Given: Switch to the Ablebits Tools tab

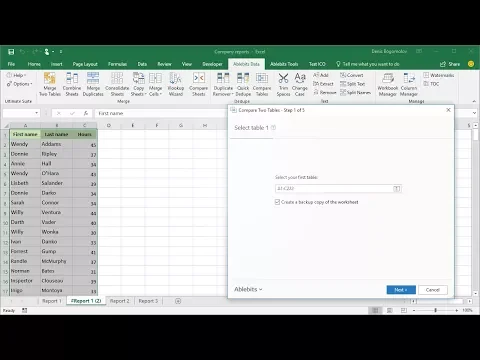Looking at the screenshot, I should point(284,64).
